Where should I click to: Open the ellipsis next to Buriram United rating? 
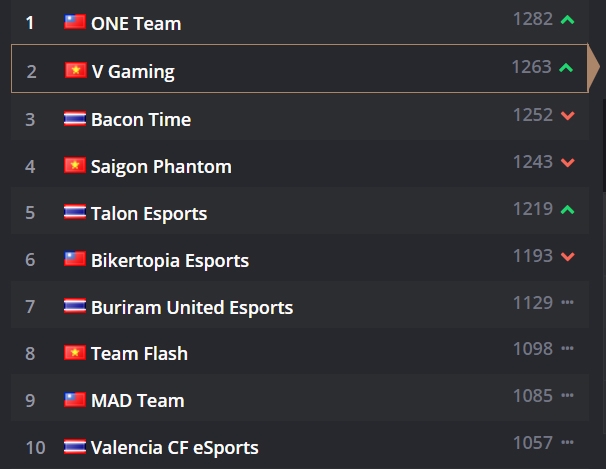(567, 302)
